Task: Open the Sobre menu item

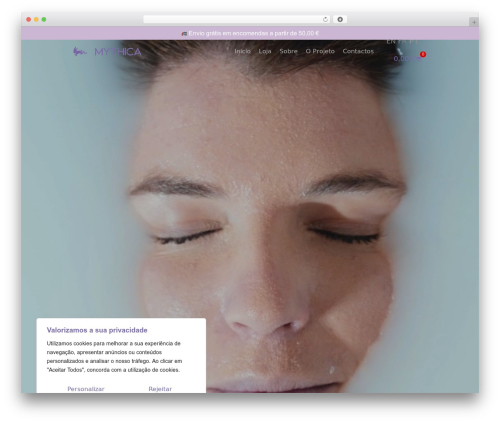Action: coord(288,51)
